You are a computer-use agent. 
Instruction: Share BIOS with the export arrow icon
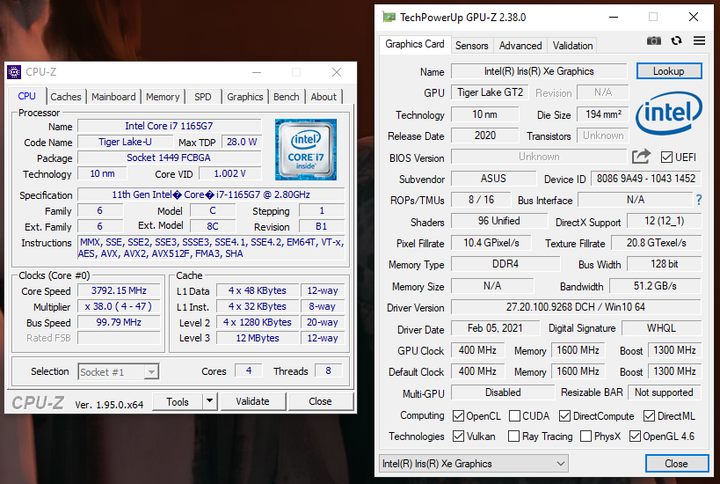[641, 157]
